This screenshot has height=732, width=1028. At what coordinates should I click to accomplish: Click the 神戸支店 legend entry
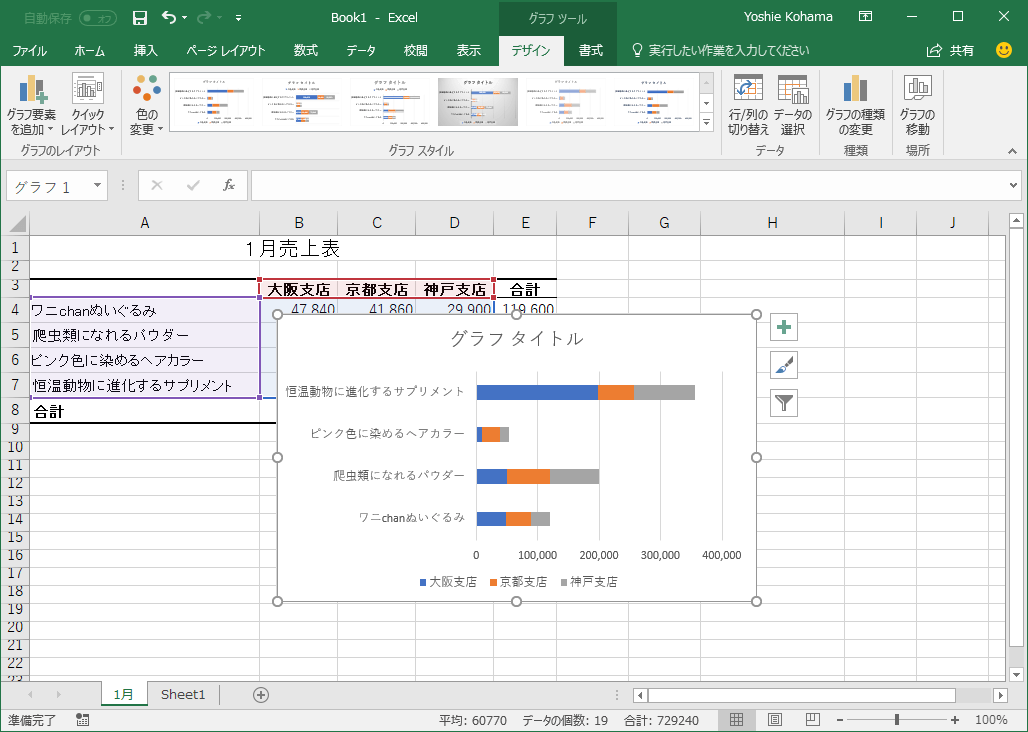pos(589,582)
